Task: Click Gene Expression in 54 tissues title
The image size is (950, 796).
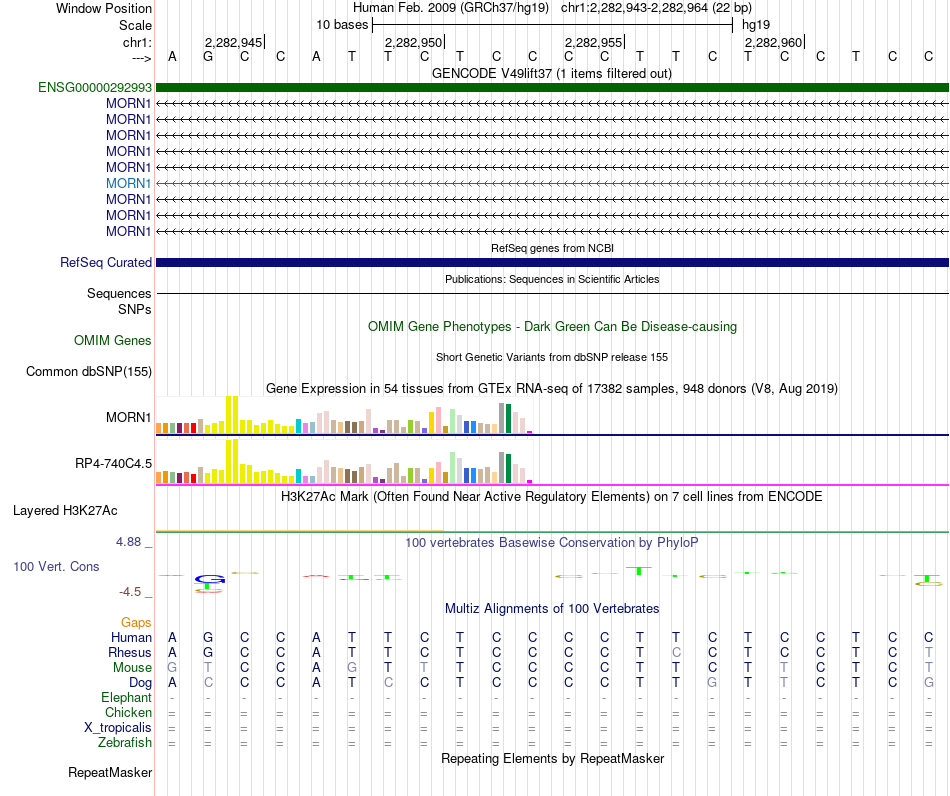Action: coord(552,389)
